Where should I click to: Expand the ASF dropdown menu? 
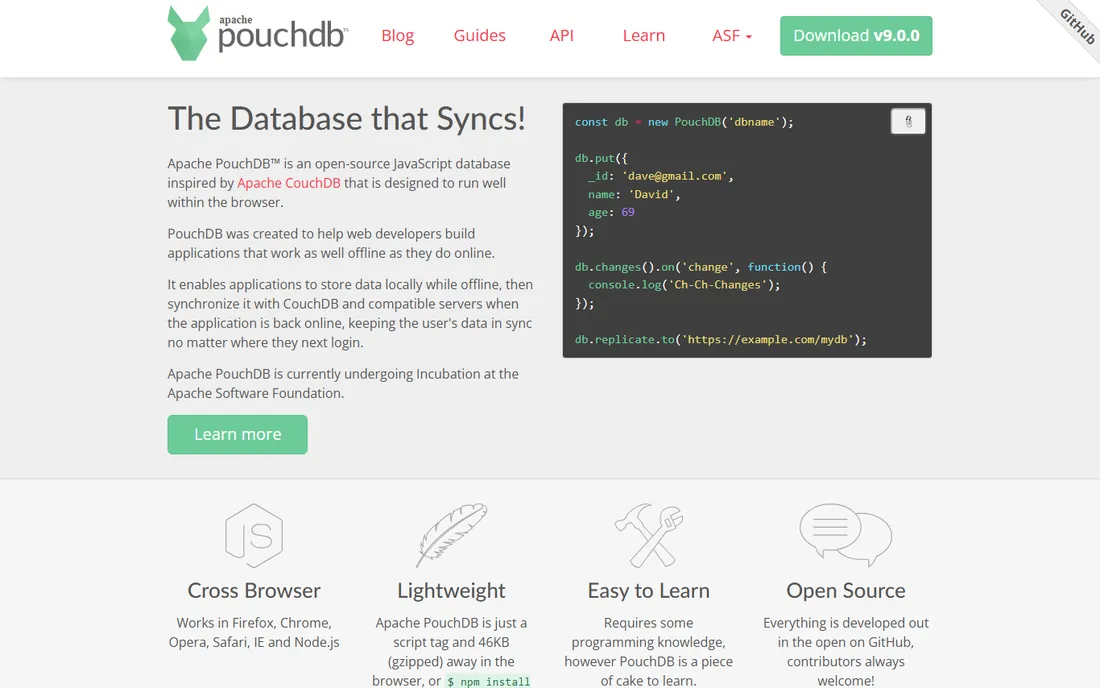(x=732, y=36)
